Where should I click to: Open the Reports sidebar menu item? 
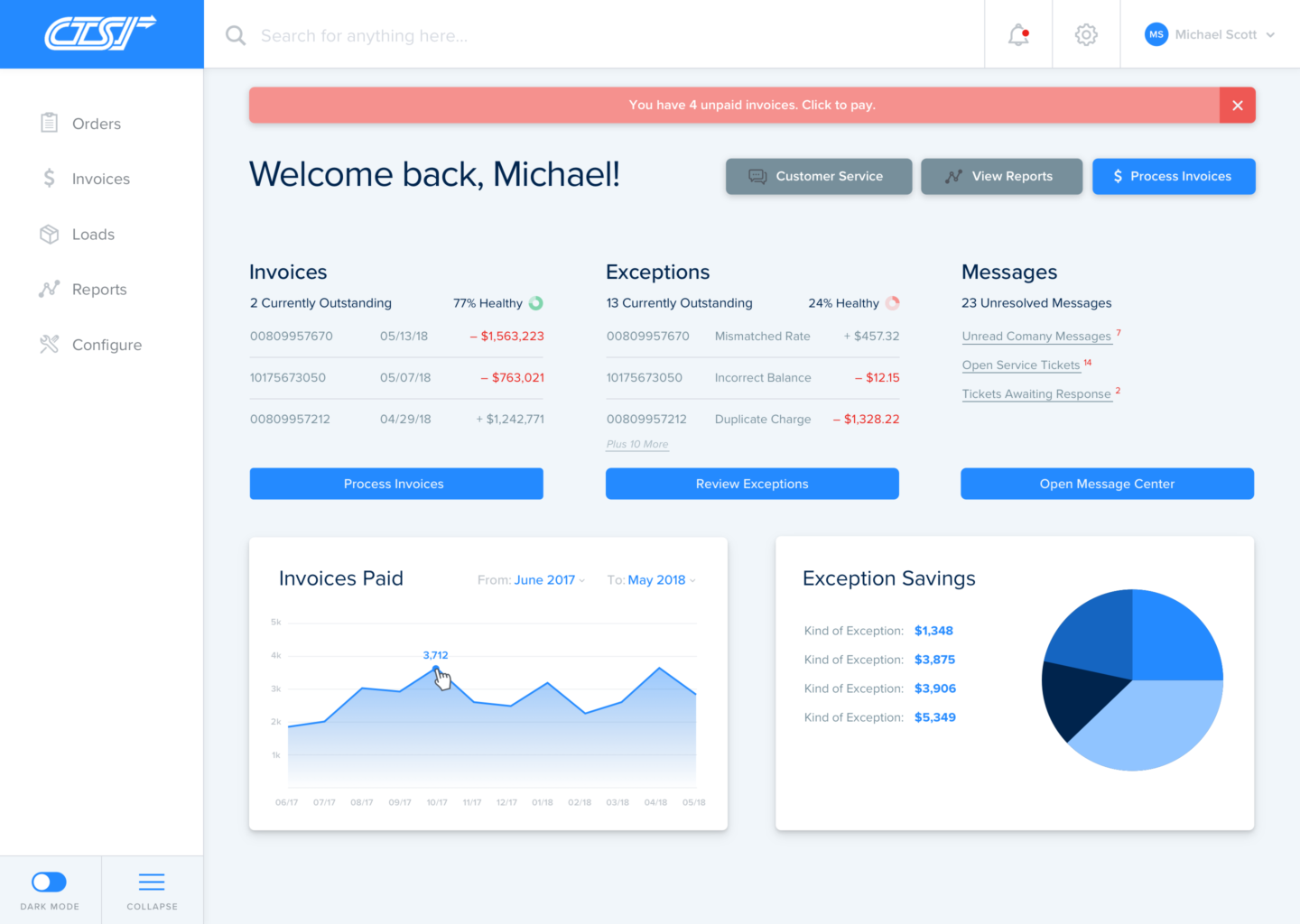98,290
